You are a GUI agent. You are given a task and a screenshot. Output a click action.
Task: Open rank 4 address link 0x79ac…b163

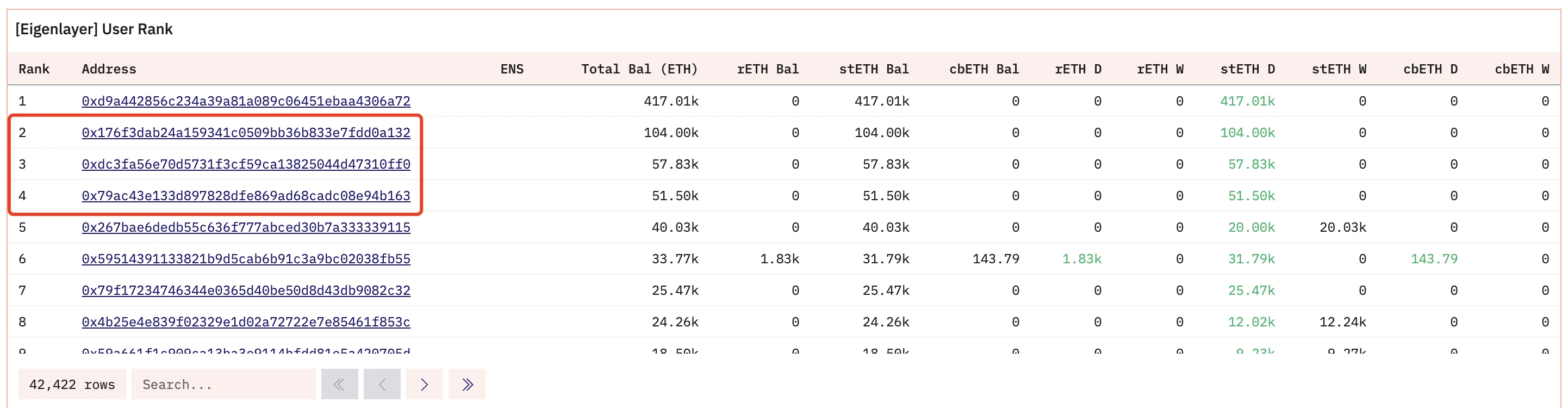[246, 196]
